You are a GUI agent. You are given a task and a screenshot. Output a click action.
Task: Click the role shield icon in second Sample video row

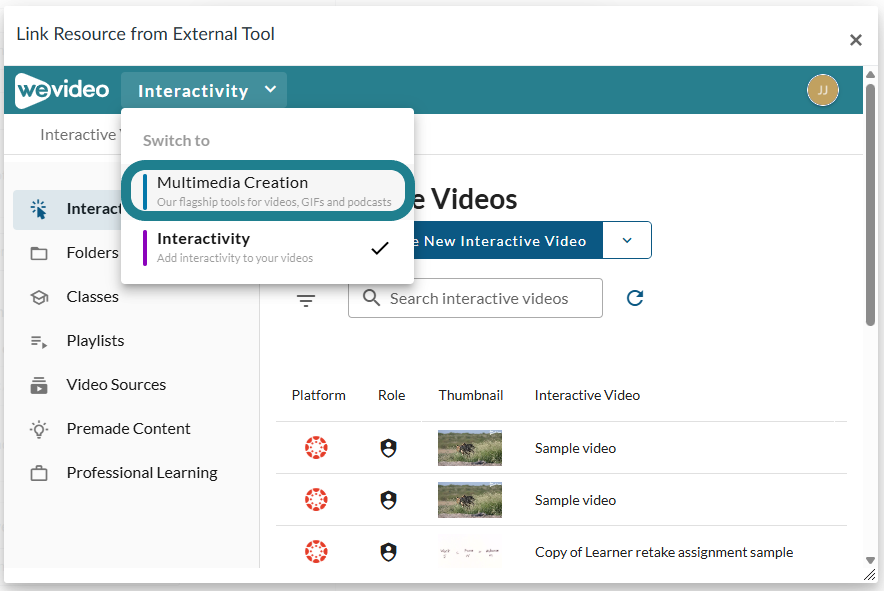pyautogui.click(x=388, y=500)
